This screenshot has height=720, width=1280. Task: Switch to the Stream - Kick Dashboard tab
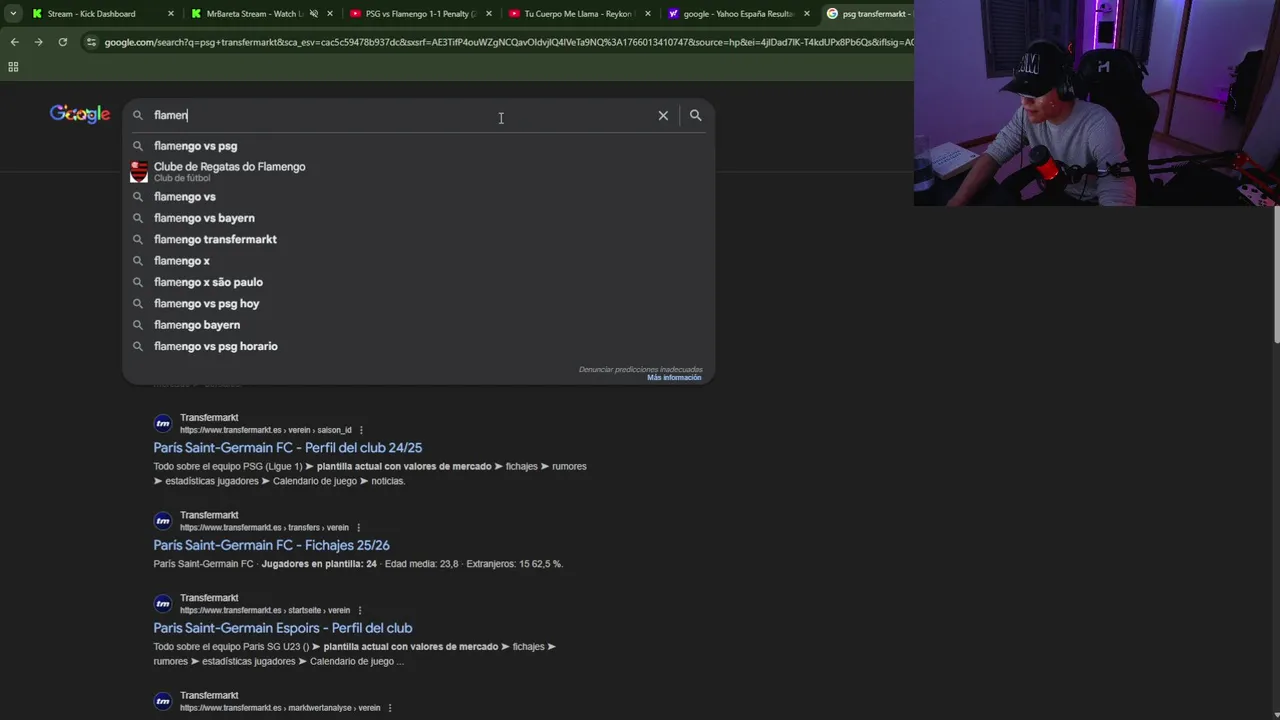pyautogui.click(x=92, y=14)
